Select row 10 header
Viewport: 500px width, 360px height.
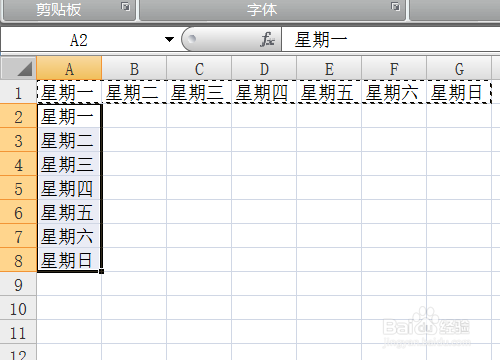pos(18,308)
